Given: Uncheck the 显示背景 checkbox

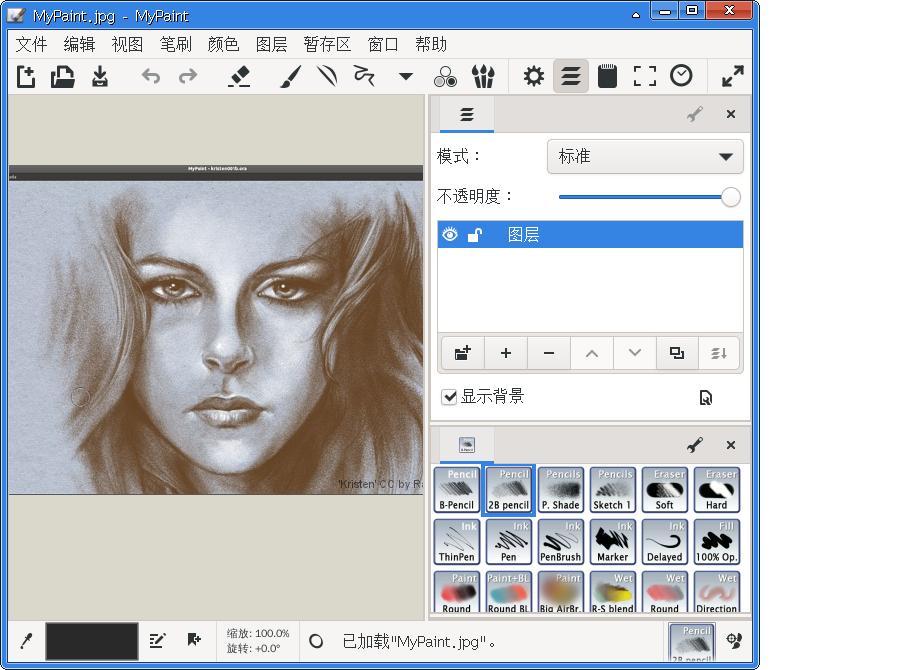Looking at the screenshot, I should (x=450, y=397).
